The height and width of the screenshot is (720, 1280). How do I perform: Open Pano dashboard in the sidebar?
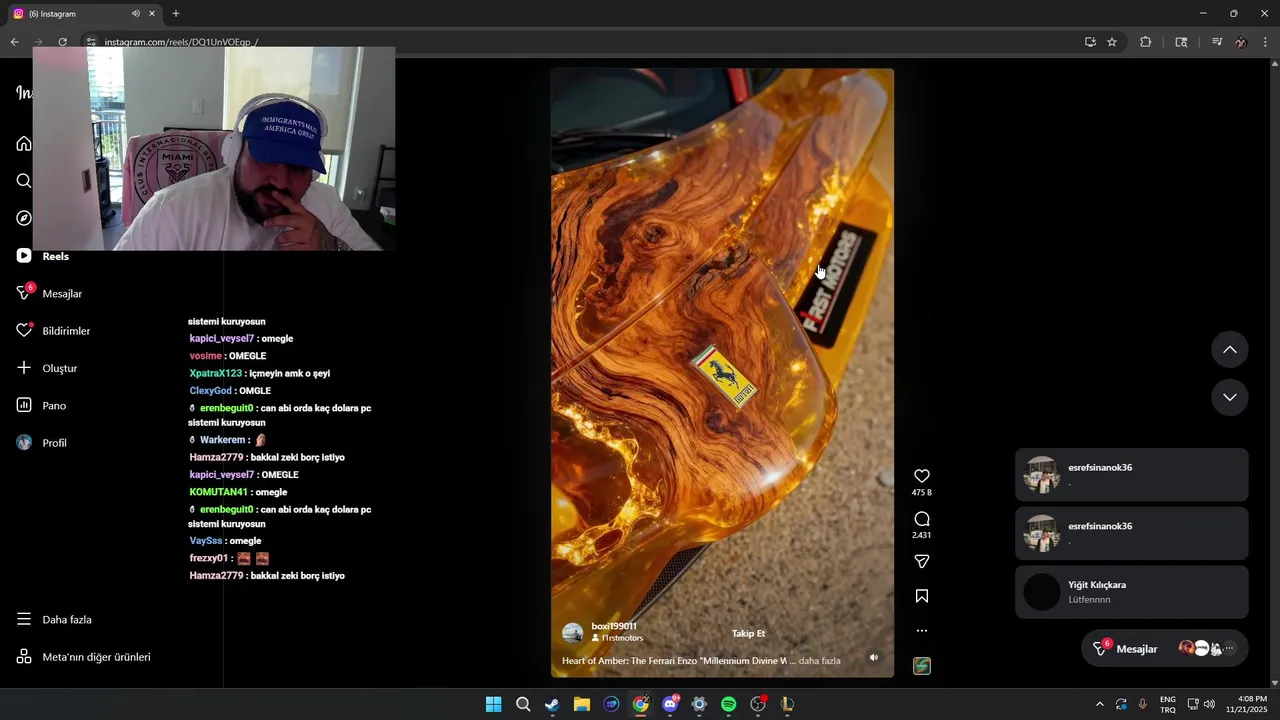click(x=42, y=405)
